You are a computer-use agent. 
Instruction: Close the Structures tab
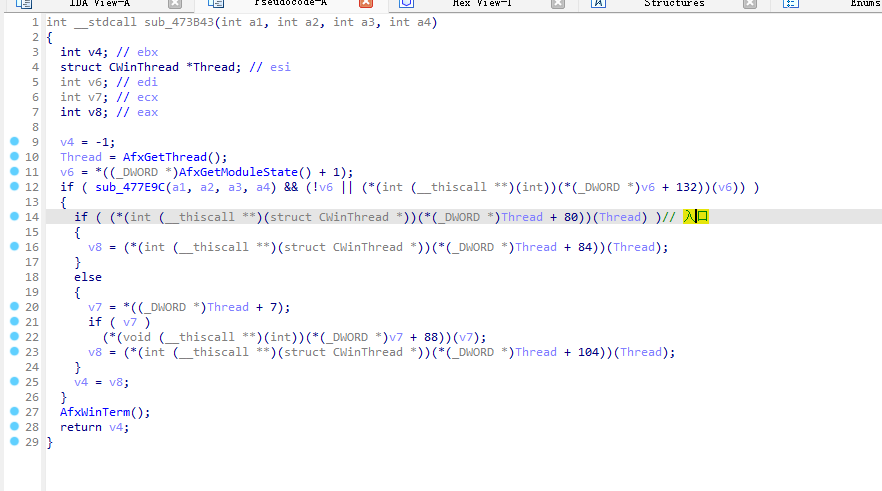click(749, 3)
